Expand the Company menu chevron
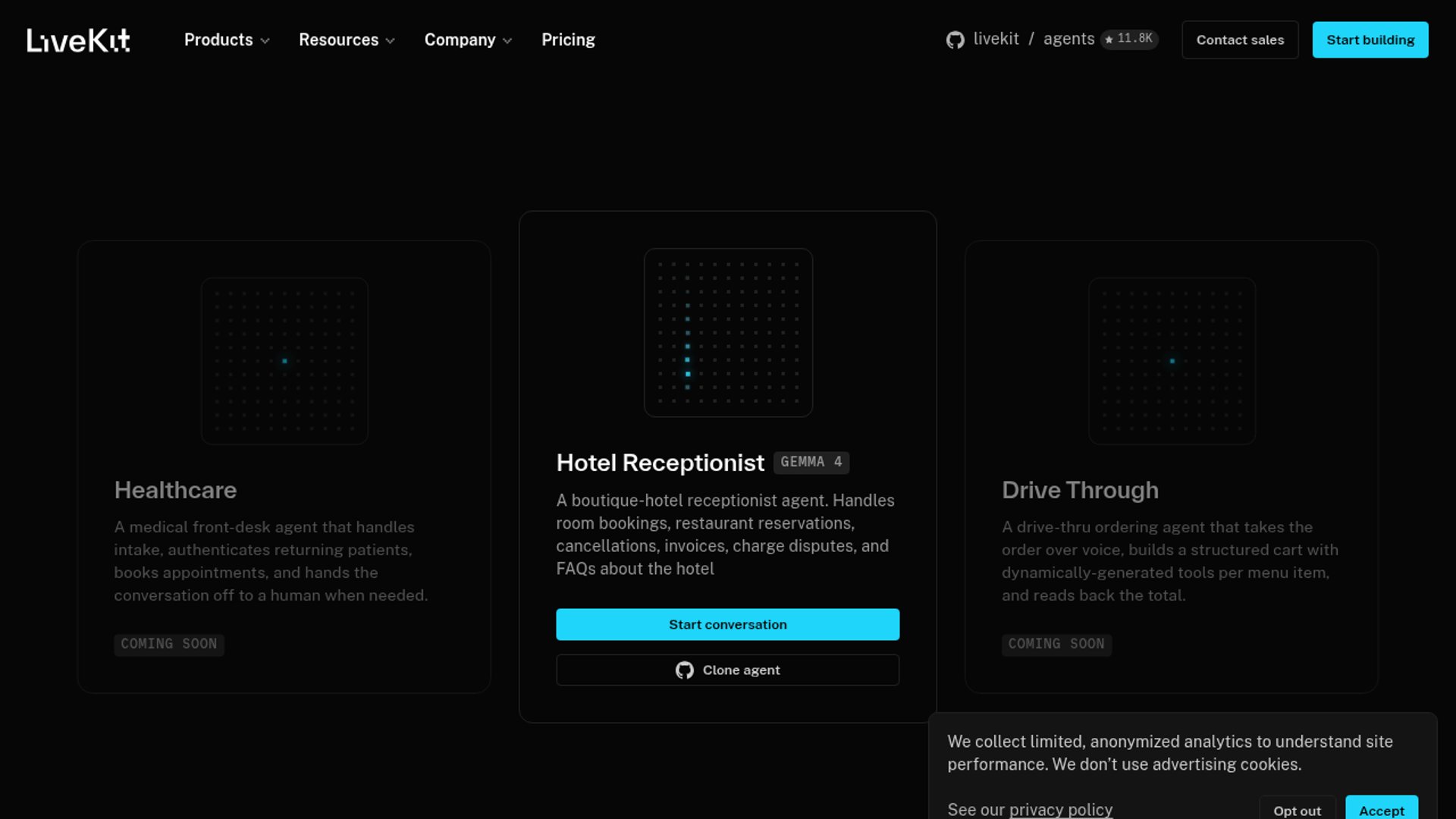Image resolution: width=1456 pixels, height=819 pixels. coord(507,41)
